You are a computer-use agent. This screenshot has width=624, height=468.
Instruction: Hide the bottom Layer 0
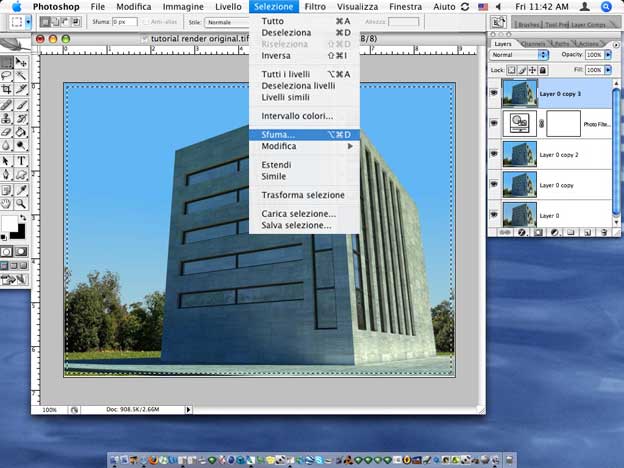coord(494,214)
